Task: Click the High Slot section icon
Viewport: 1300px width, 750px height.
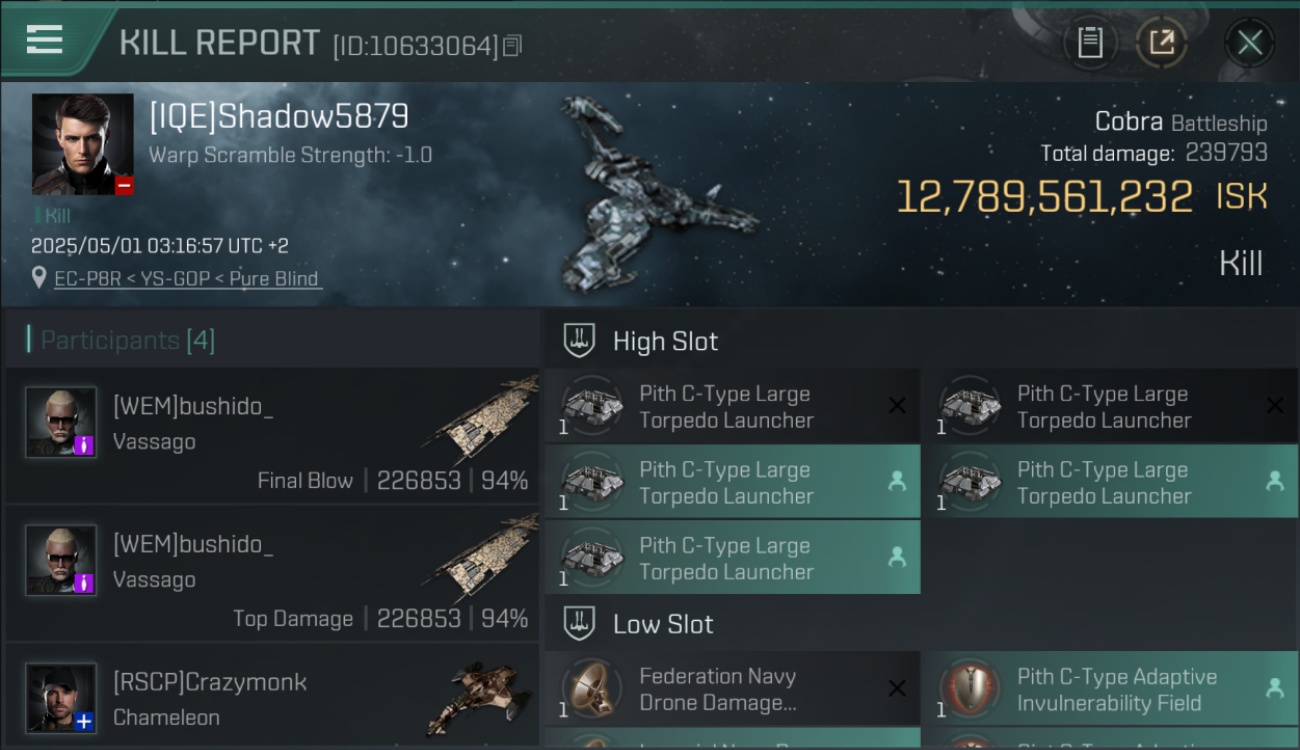Action: [579, 341]
